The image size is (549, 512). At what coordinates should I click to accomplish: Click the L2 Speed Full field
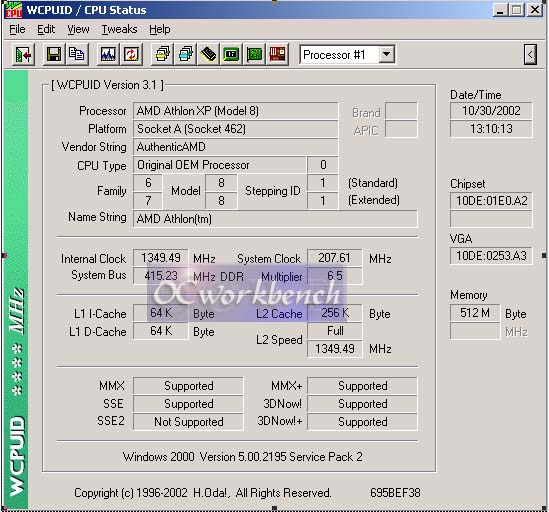(334, 331)
